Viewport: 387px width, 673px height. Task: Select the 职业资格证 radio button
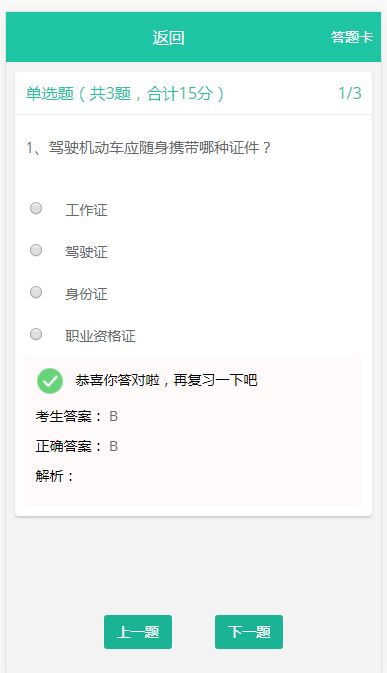(36, 334)
